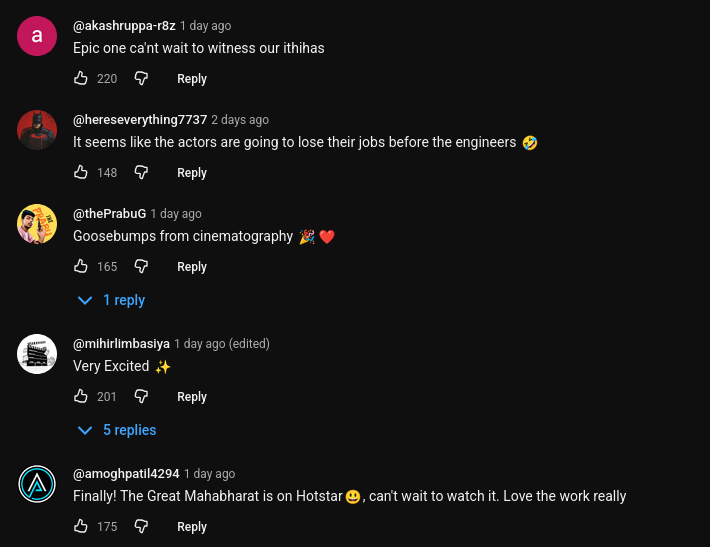
Task: Open @hereseverything7737's channel via username
Action: (140, 120)
